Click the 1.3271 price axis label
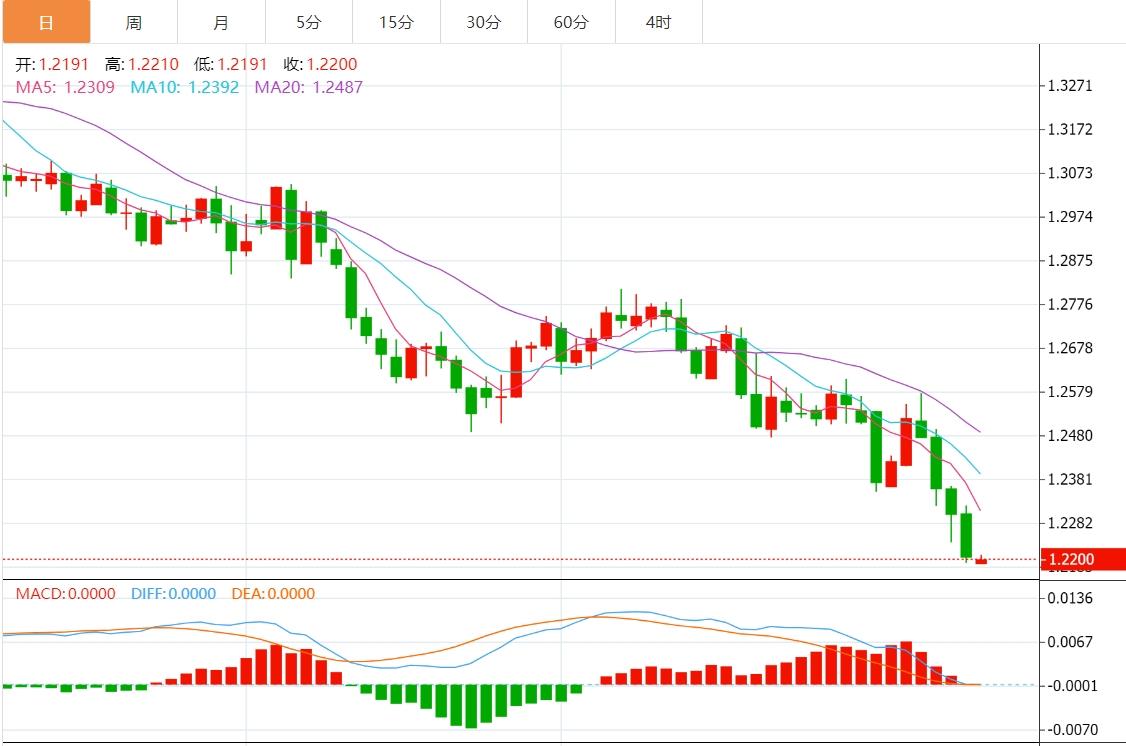The width and height of the screenshot is (1126, 746). 1069,86
